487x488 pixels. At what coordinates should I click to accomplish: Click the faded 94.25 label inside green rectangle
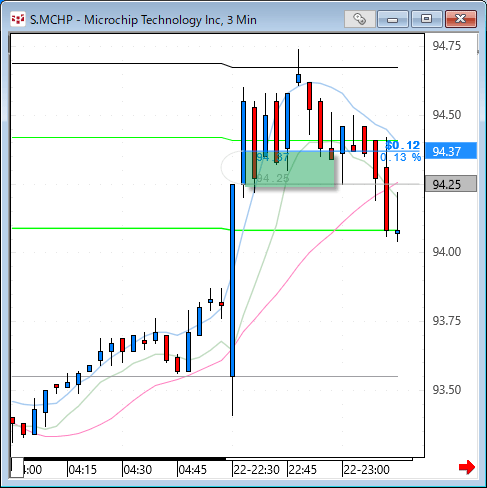[x=273, y=178]
